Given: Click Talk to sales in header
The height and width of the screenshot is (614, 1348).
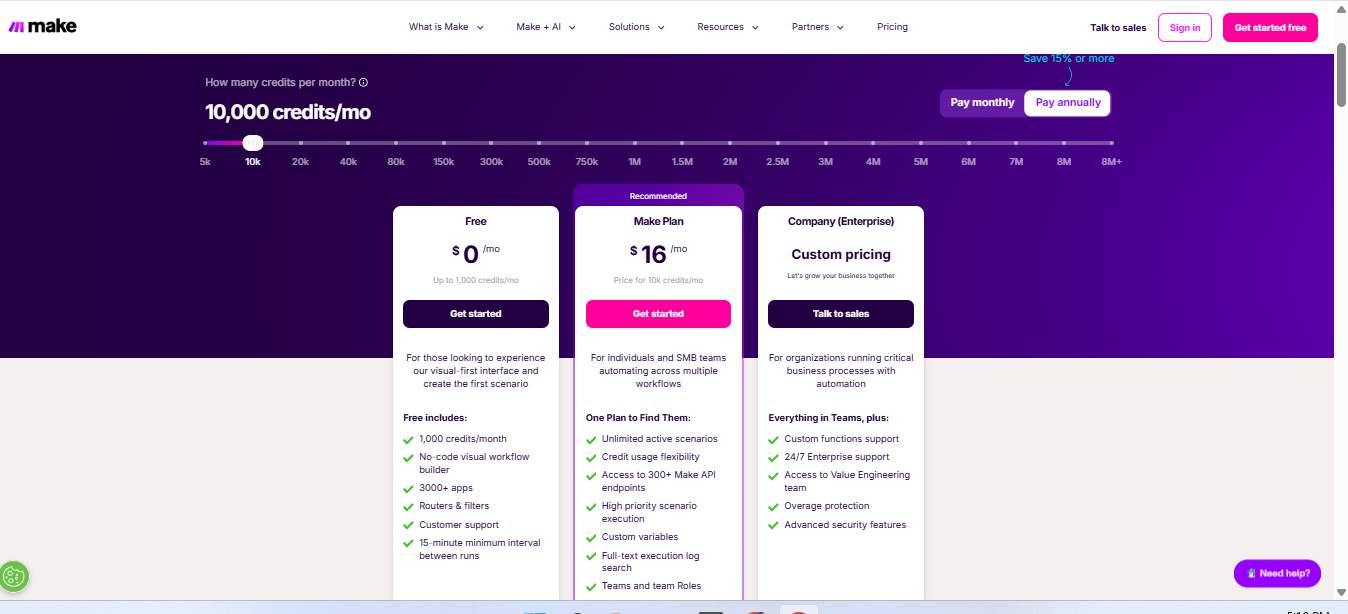Looking at the screenshot, I should coord(1118,28).
